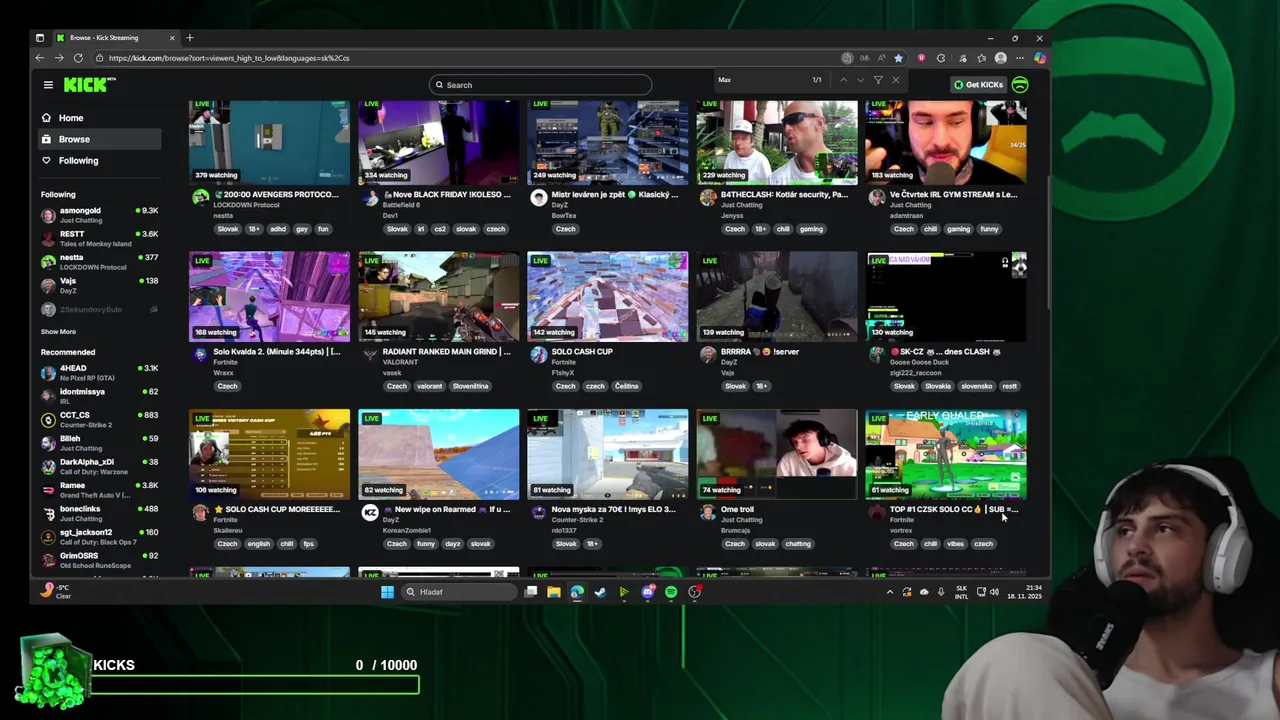Go back using browser back arrow
1280x720 pixels.
(40, 58)
